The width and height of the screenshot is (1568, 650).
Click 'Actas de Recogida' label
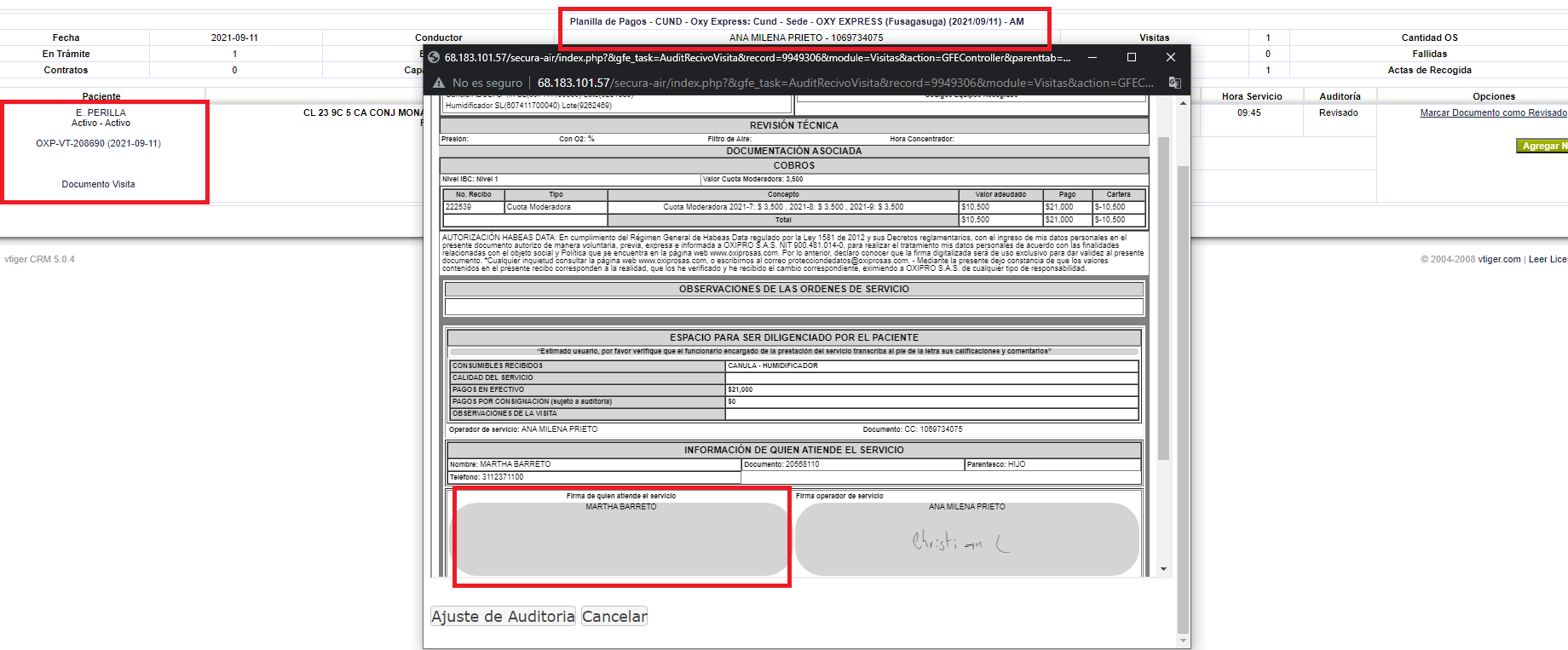click(x=1430, y=70)
